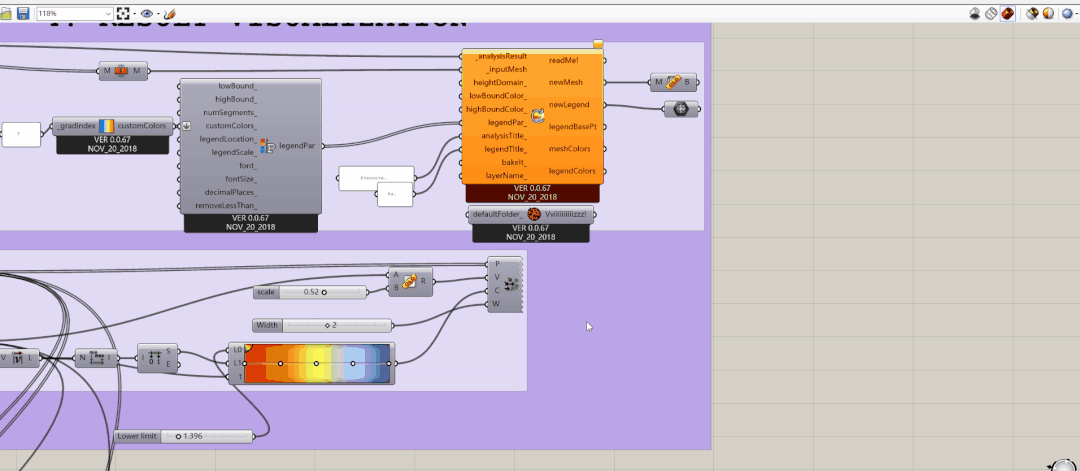
Task: Click the _analysisResult input
Action: [x=501, y=56]
